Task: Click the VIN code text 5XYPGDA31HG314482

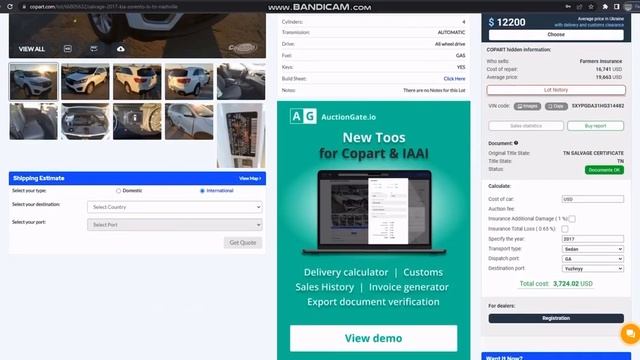Action: pos(598,106)
